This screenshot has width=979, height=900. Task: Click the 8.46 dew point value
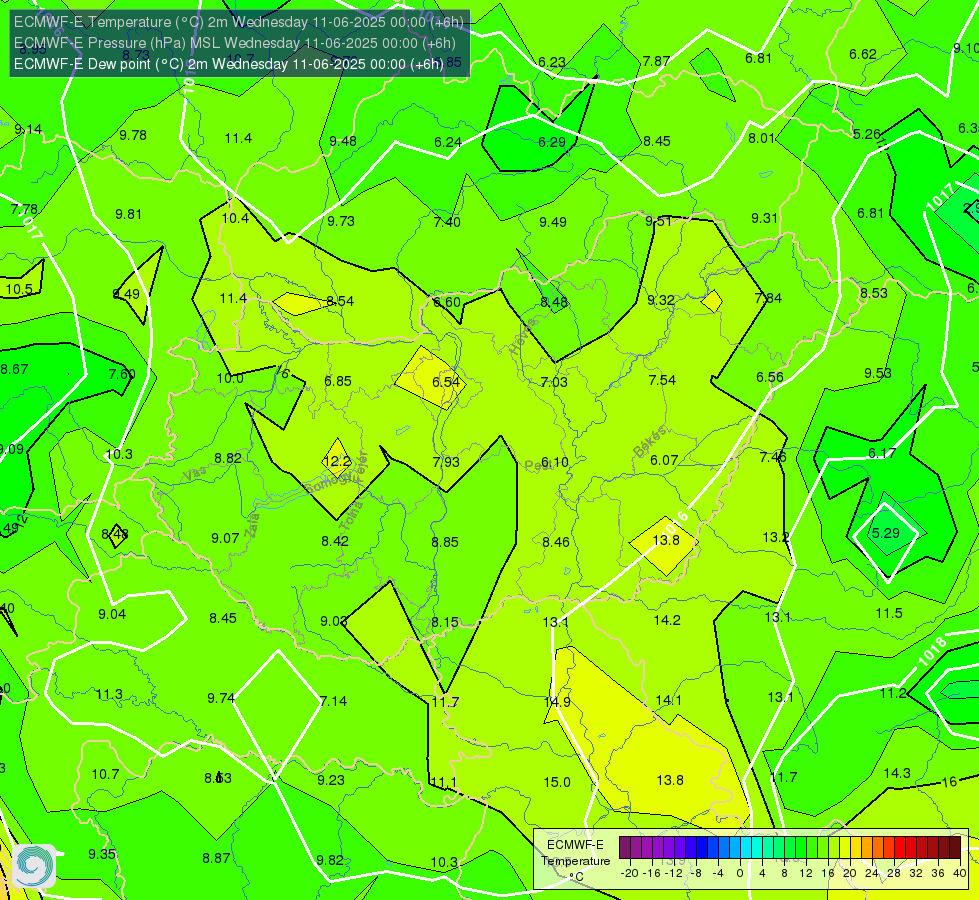pyautogui.click(x=556, y=542)
